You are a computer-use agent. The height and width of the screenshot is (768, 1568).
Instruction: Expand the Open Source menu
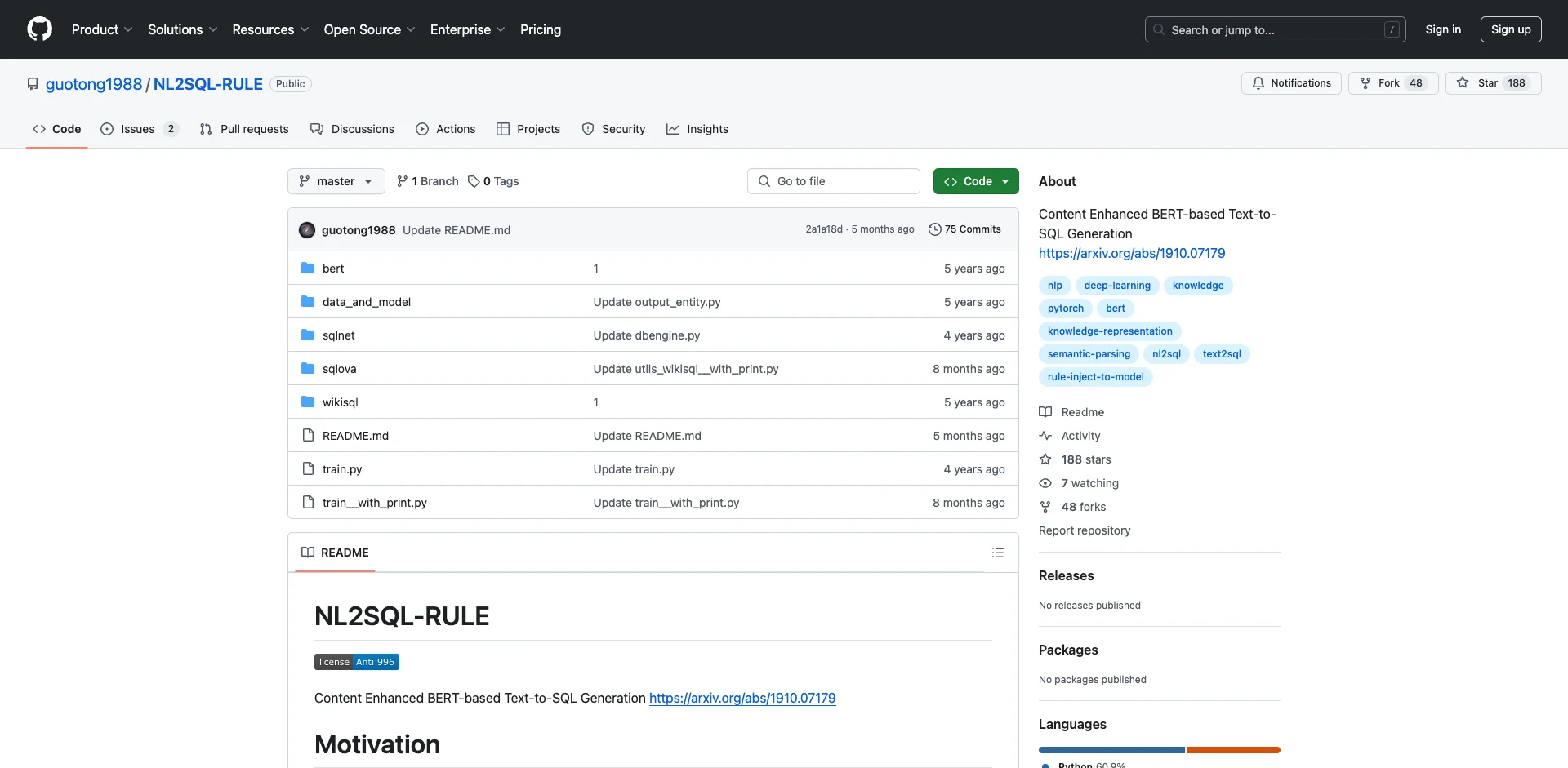pyautogui.click(x=369, y=29)
